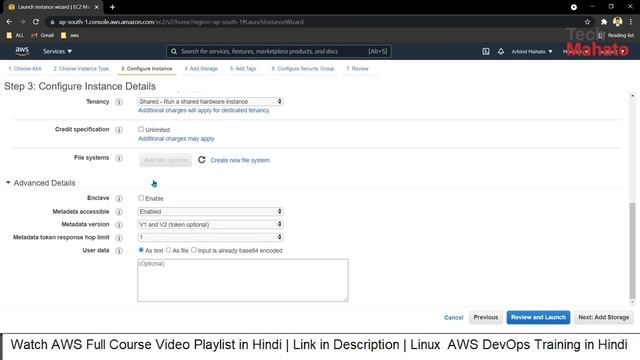Screen dimensions: 640x360
Task: Click the Additional charges may apply link
Action: point(176,139)
